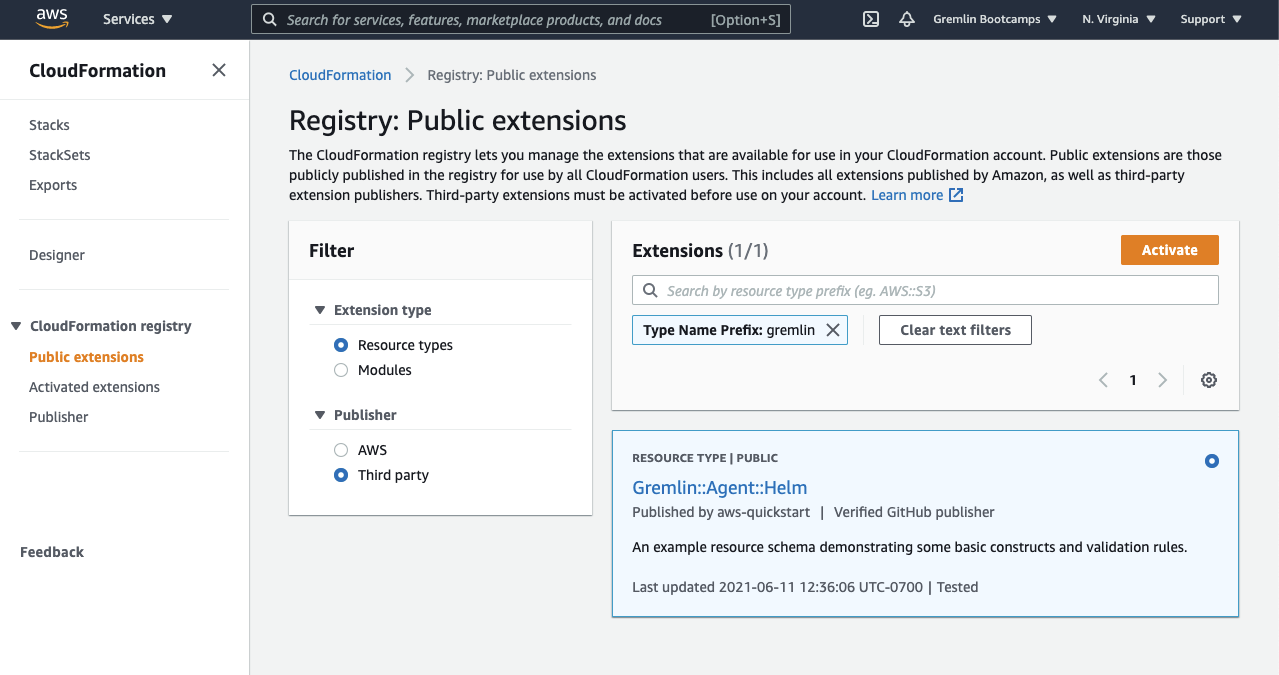Select Modules radio button

click(341, 370)
